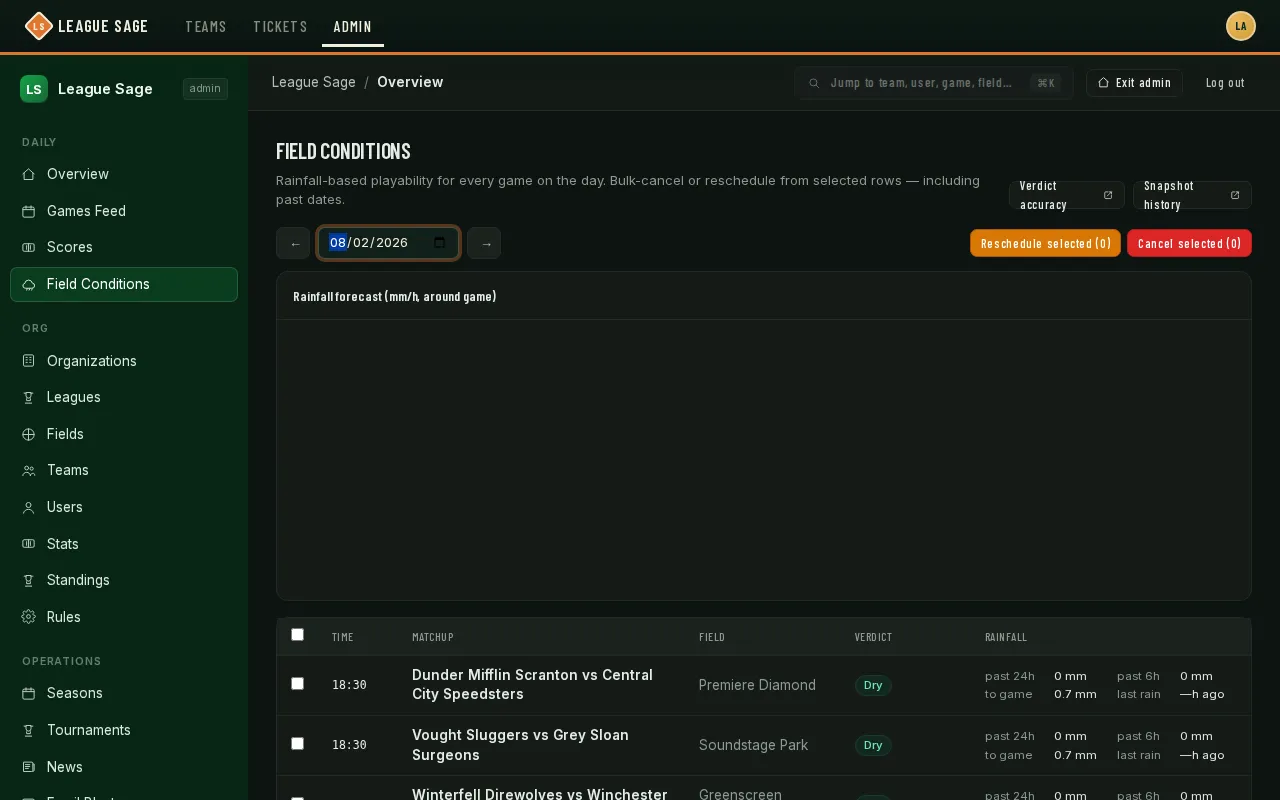Open Snapshot history external link icon
This screenshot has height=800, width=1280.
1234,195
